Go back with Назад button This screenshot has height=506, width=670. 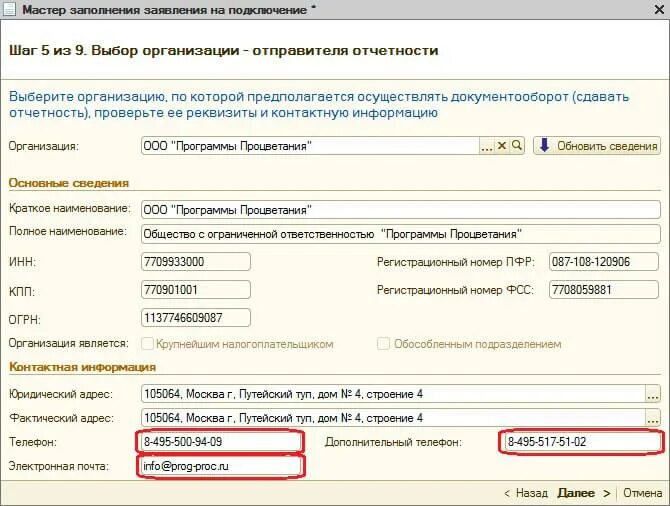[x=526, y=493]
